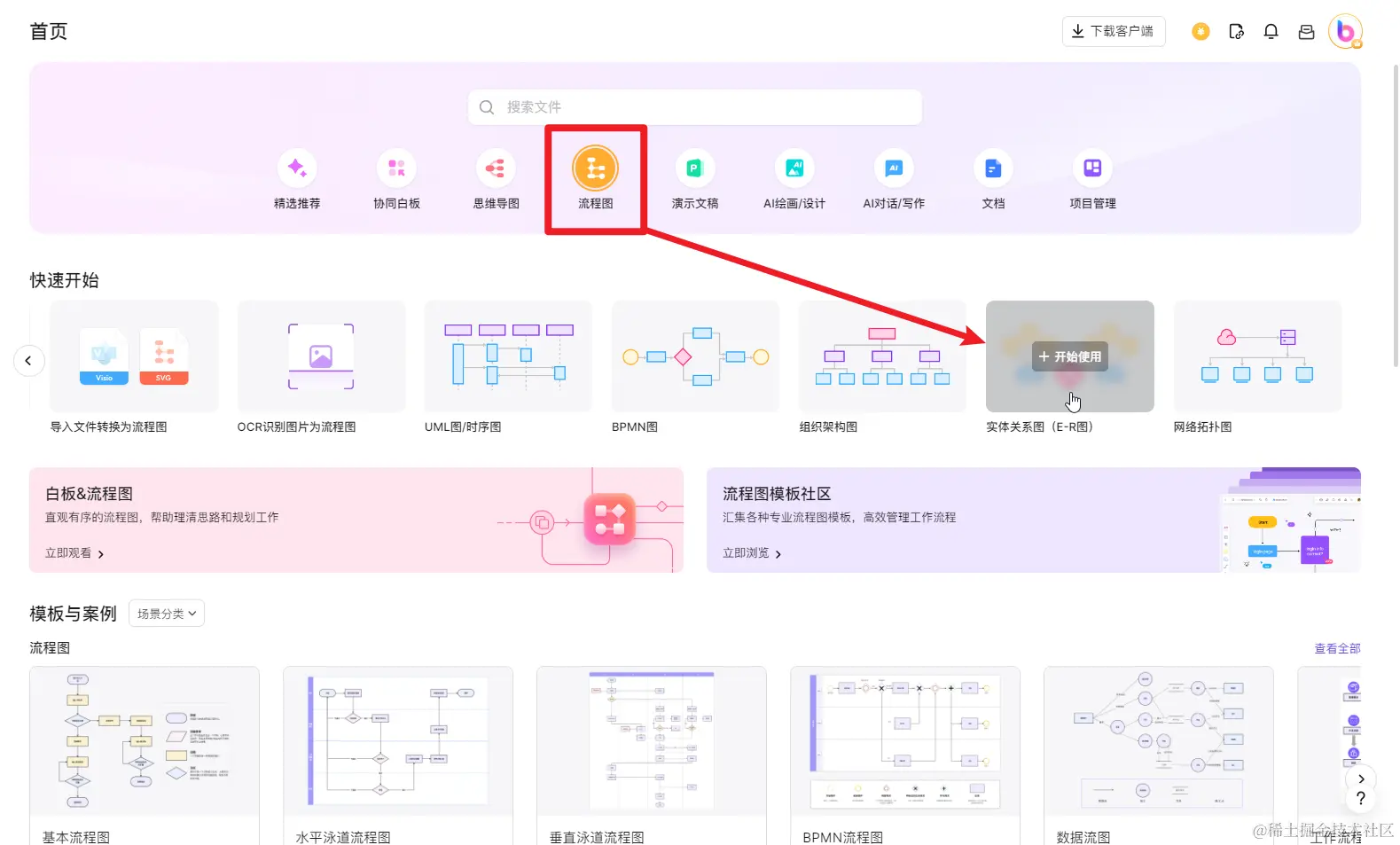
Task: Create a UML图/时序图 diagram
Action: coord(508,356)
